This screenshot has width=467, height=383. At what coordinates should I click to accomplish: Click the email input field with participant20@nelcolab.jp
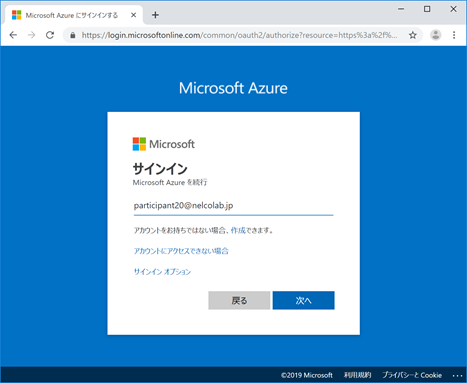[233, 206]
